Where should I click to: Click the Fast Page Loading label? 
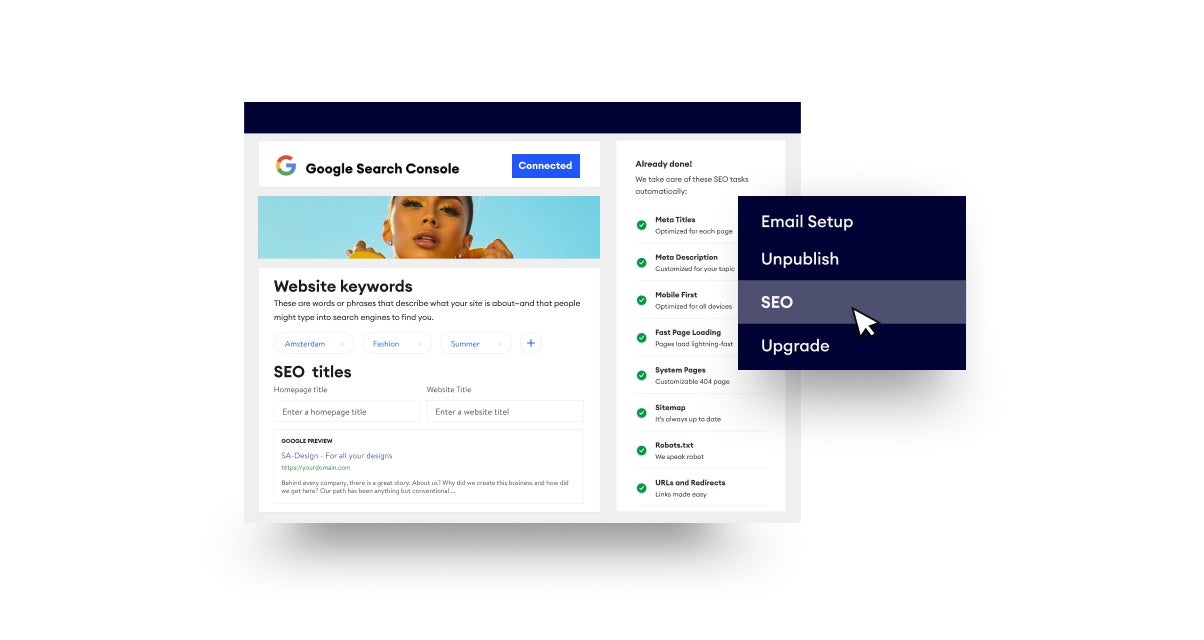click(x=688, y=332)
